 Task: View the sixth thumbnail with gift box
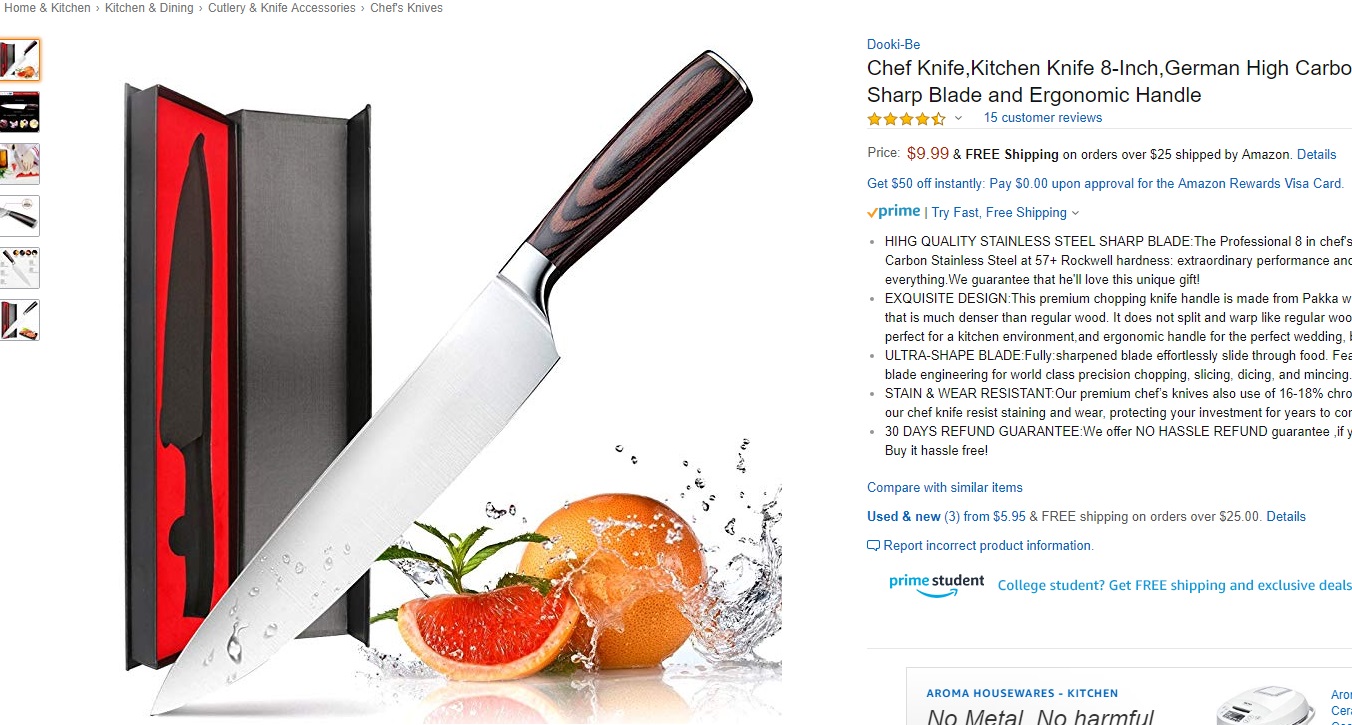click(19, 320)
